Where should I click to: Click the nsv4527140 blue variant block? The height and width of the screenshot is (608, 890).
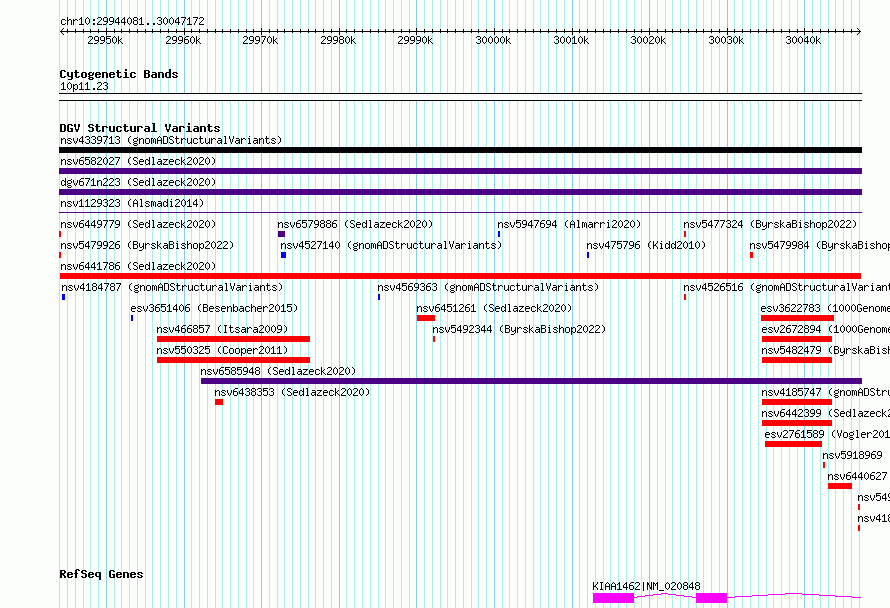[284, 255]
